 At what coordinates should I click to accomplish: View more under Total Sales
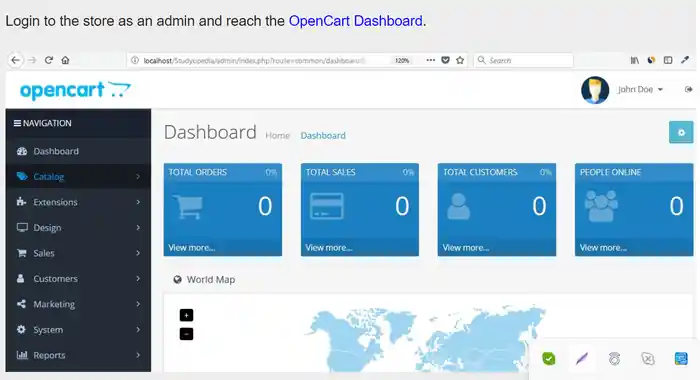coord(329,247)
